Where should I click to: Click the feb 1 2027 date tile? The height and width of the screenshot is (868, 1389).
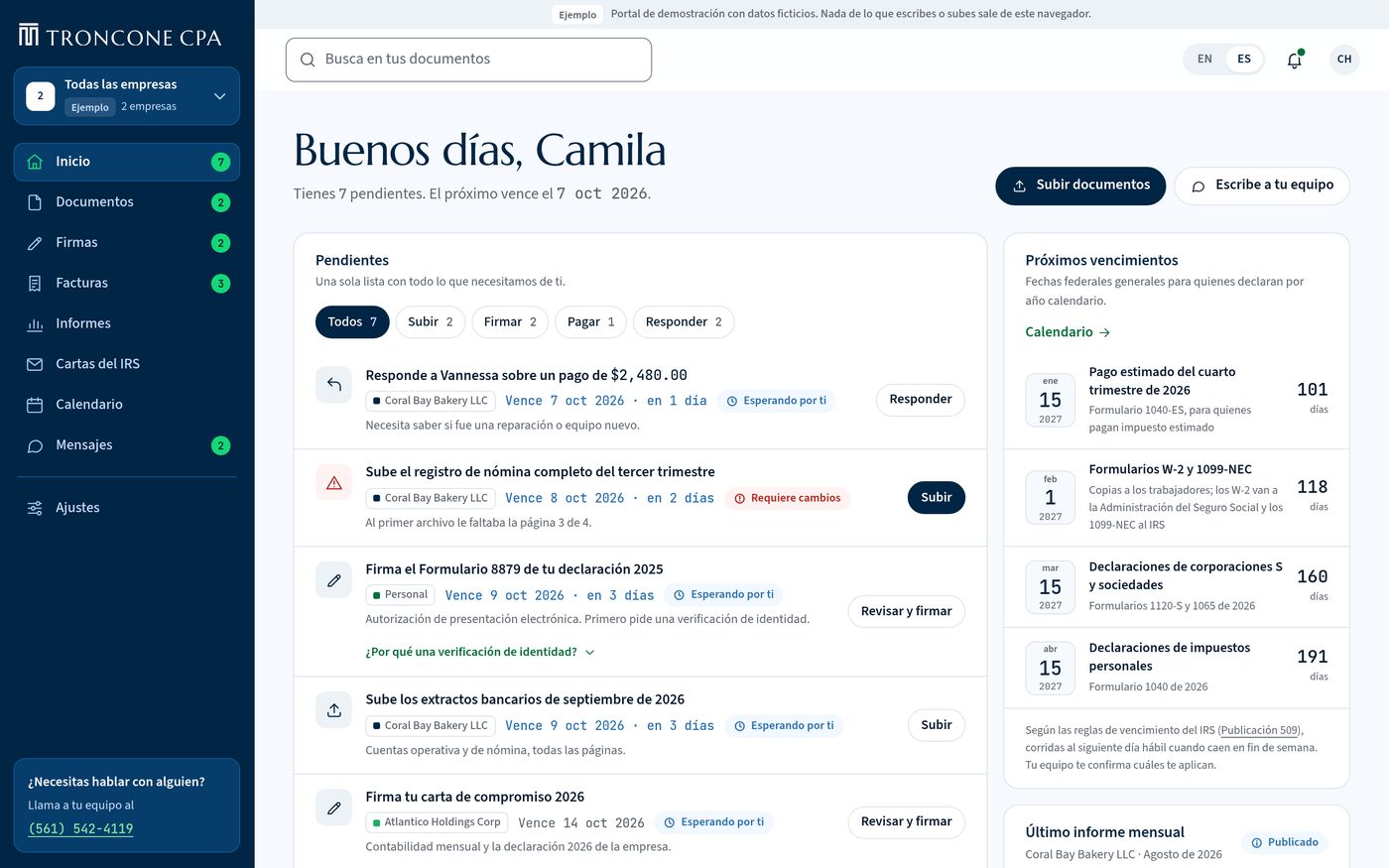click(x=1051, y=497)
